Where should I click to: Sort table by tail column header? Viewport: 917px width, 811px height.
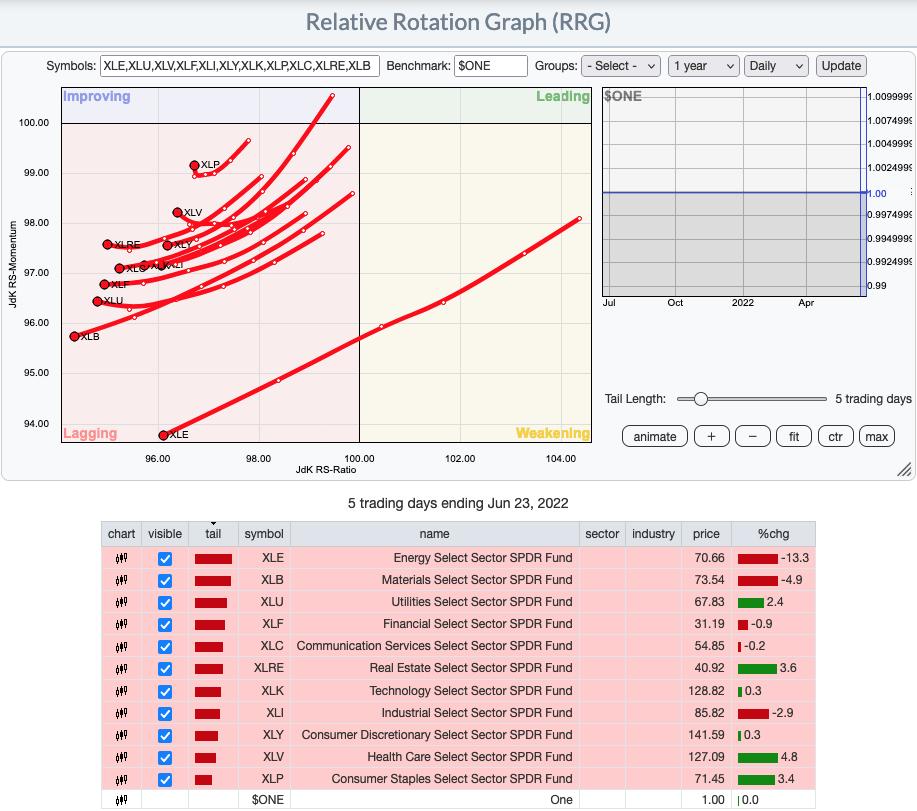(x=213, y=534)
